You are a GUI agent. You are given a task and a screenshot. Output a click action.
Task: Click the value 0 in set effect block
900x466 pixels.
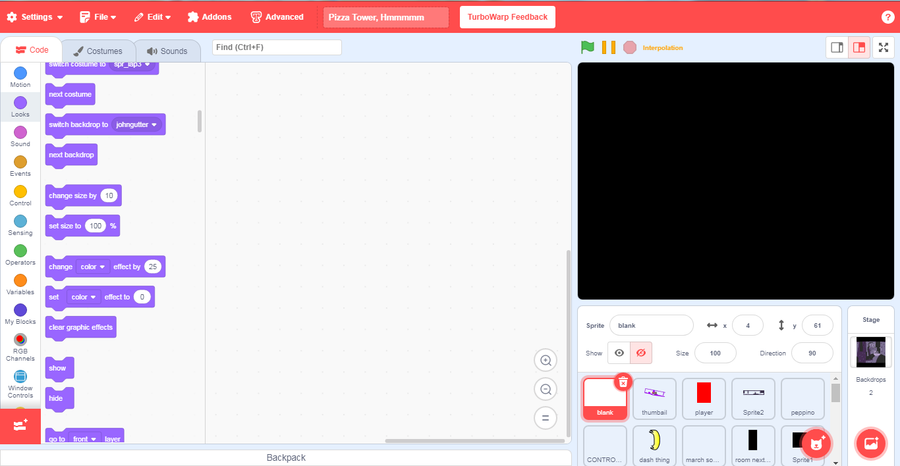coord(142,297)
